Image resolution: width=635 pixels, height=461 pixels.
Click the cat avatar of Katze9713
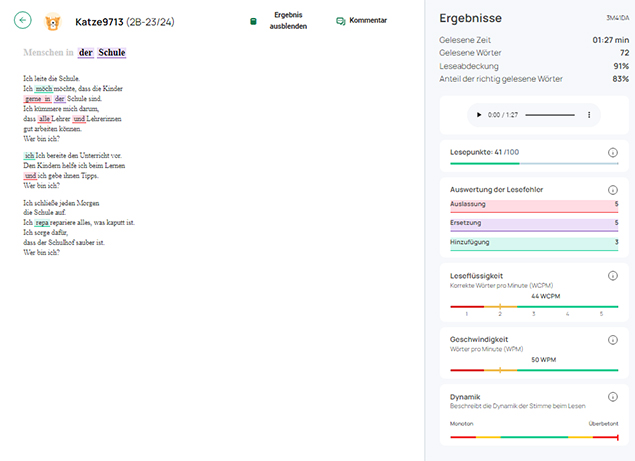click(54, 21)
